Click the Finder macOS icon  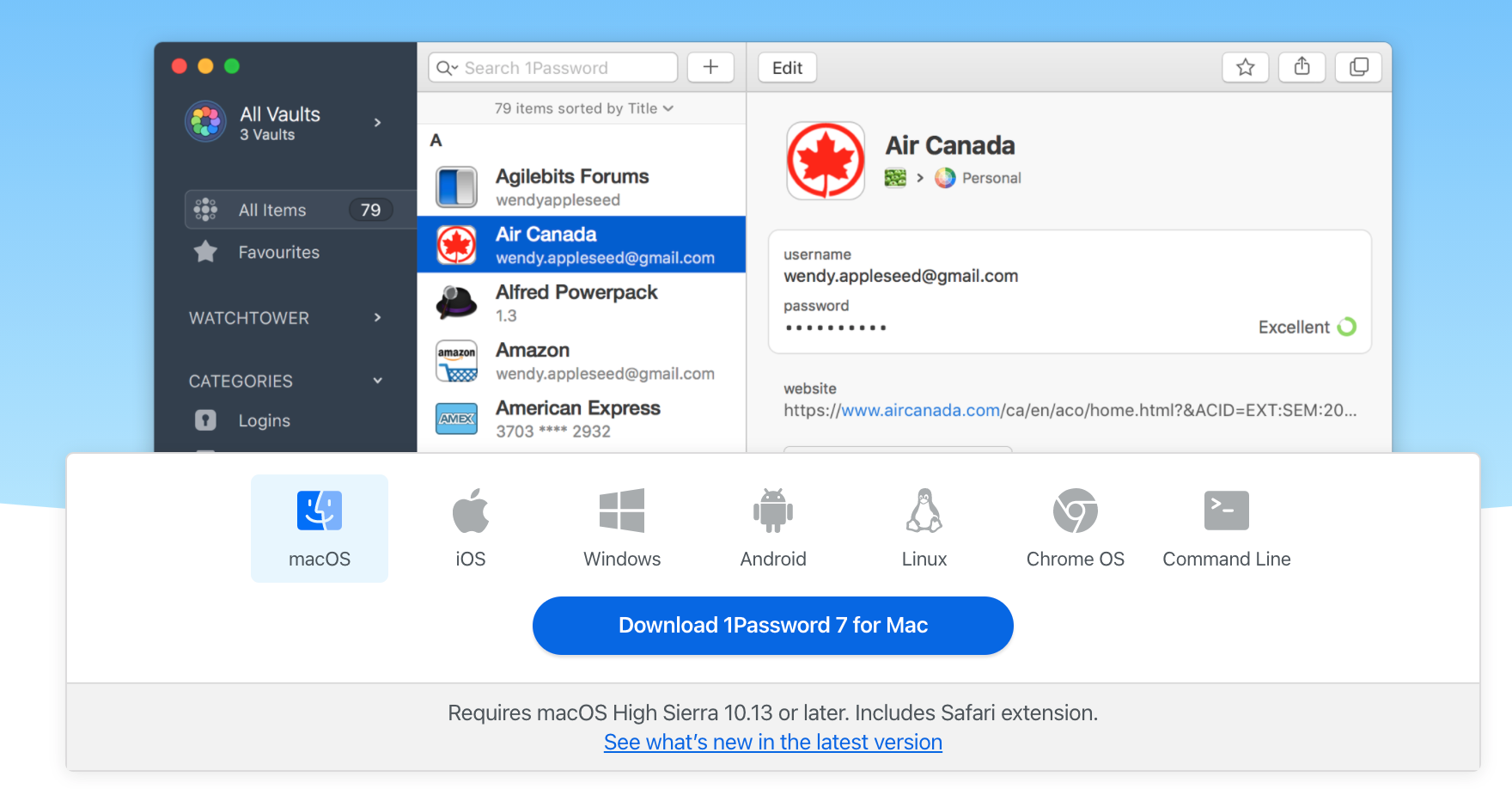click(320, 511)
